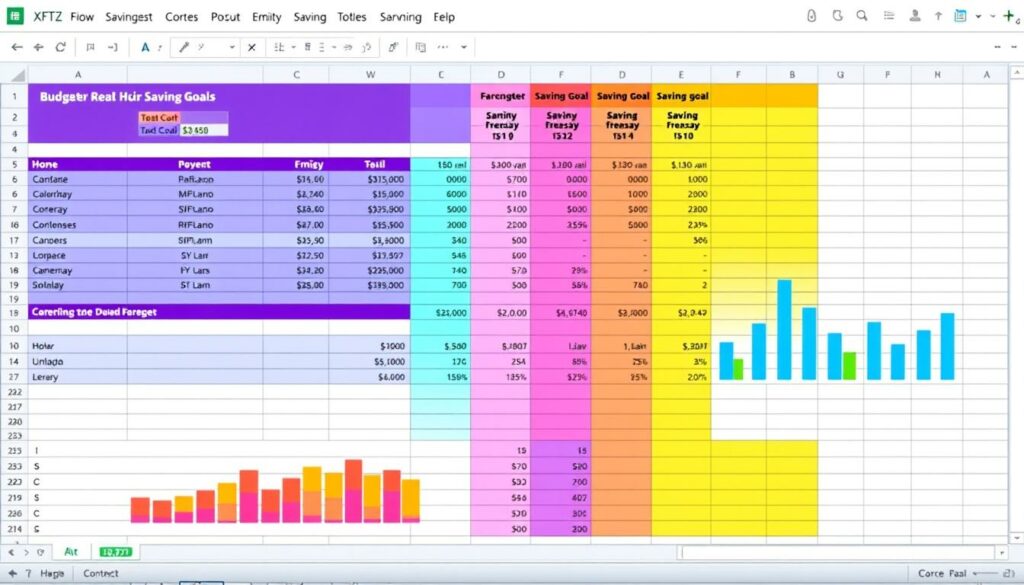Switch to the Alt sheet tab

click(71, 552)
